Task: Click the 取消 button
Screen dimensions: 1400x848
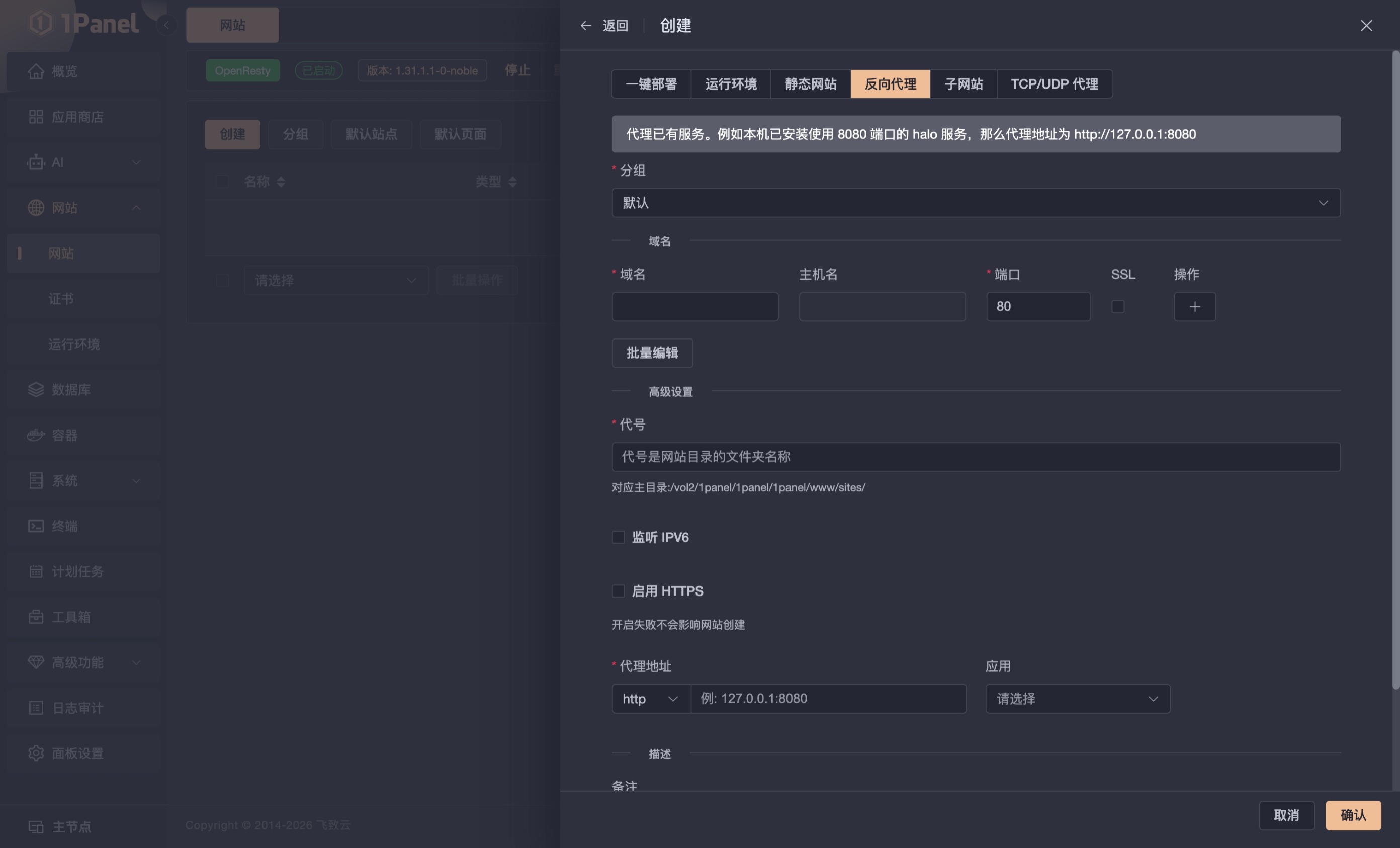Action: click(x=1286, y=816)
